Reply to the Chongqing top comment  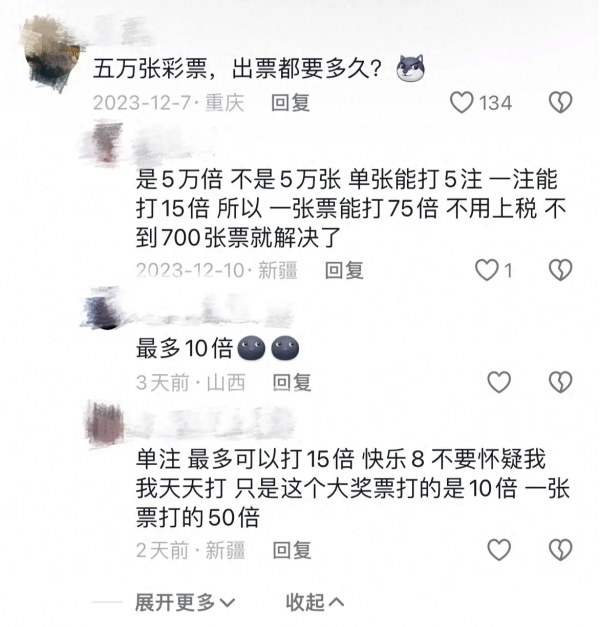[x=290, y=103]
